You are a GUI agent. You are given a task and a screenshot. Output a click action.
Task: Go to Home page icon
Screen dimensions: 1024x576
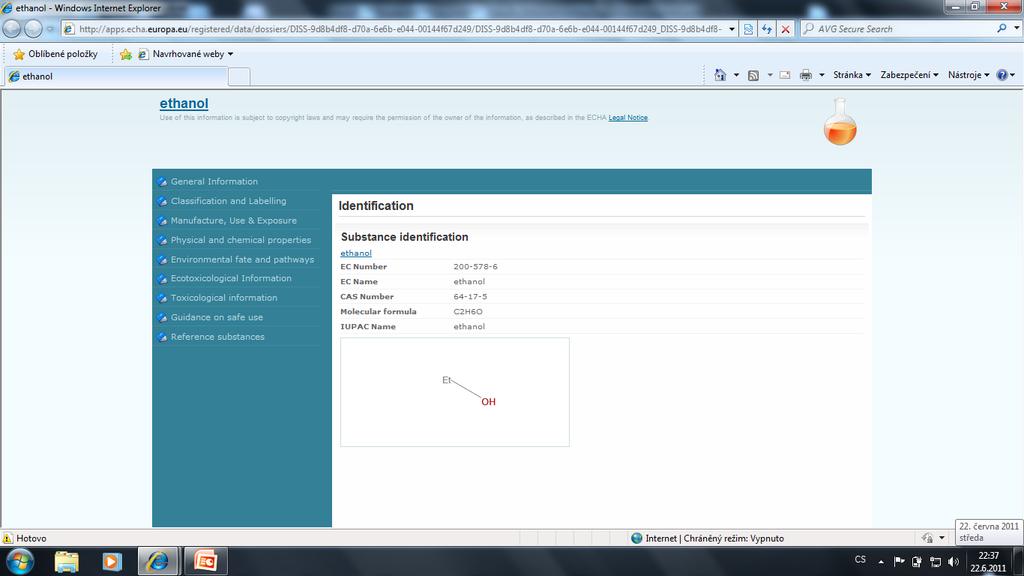720,75
